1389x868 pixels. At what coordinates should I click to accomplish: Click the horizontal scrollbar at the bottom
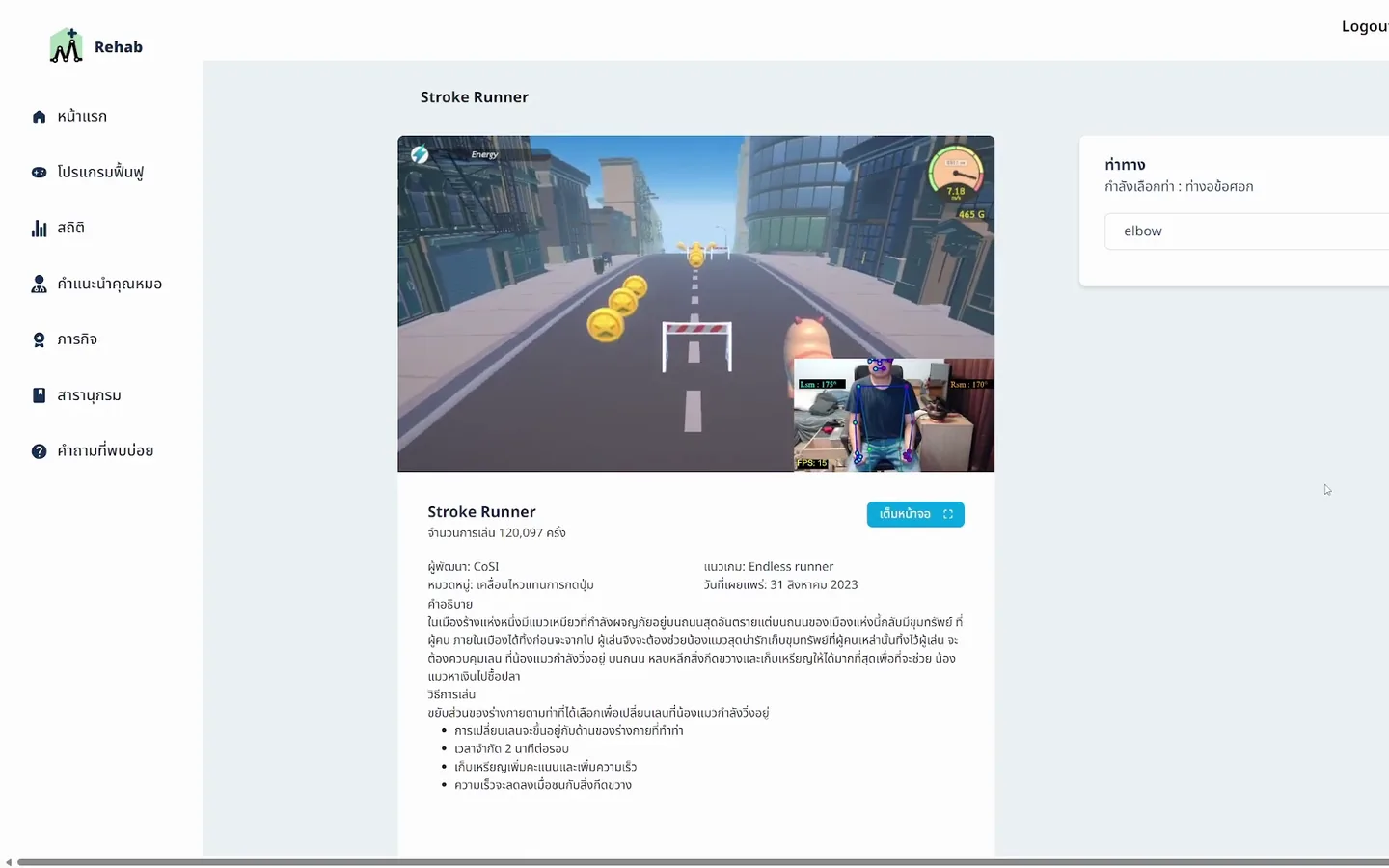click(702, 862)
